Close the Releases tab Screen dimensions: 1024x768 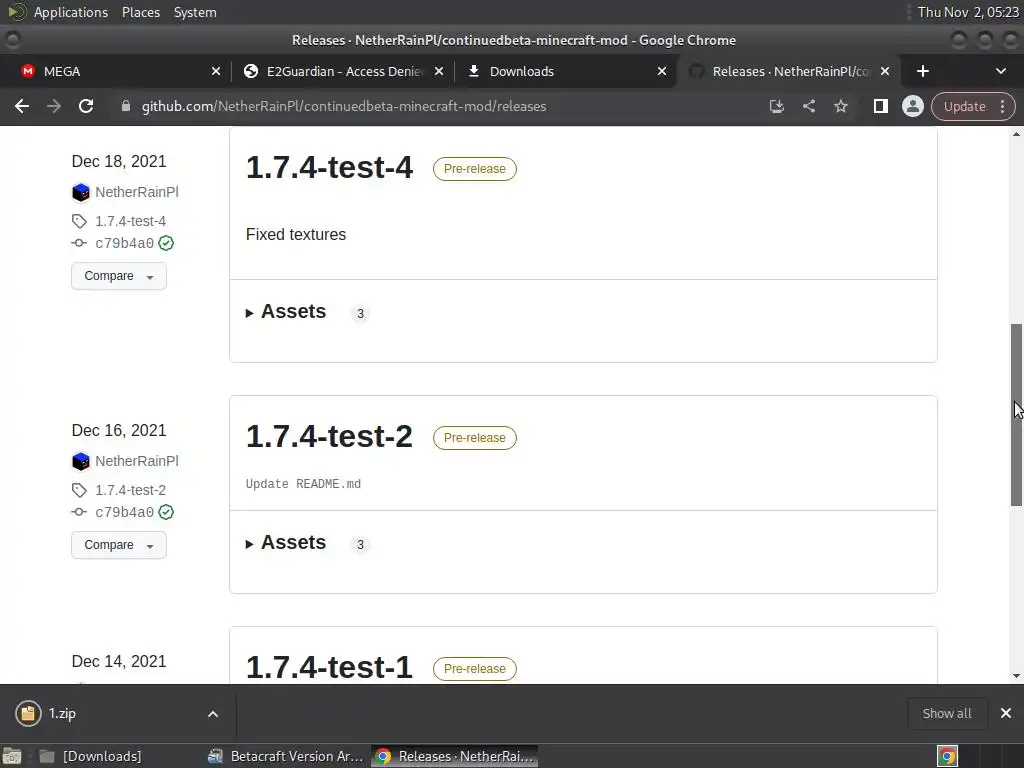tap(885, 71)
